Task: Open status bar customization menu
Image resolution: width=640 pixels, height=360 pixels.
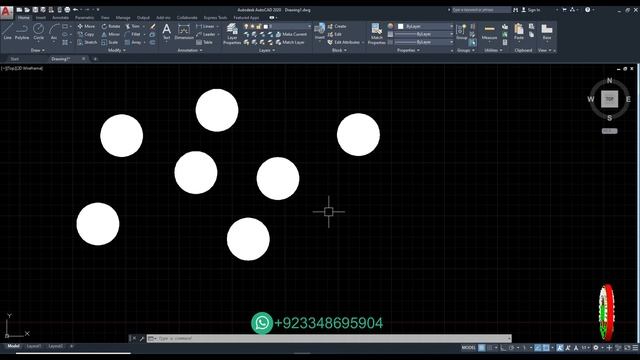Action: coord(635,348)
